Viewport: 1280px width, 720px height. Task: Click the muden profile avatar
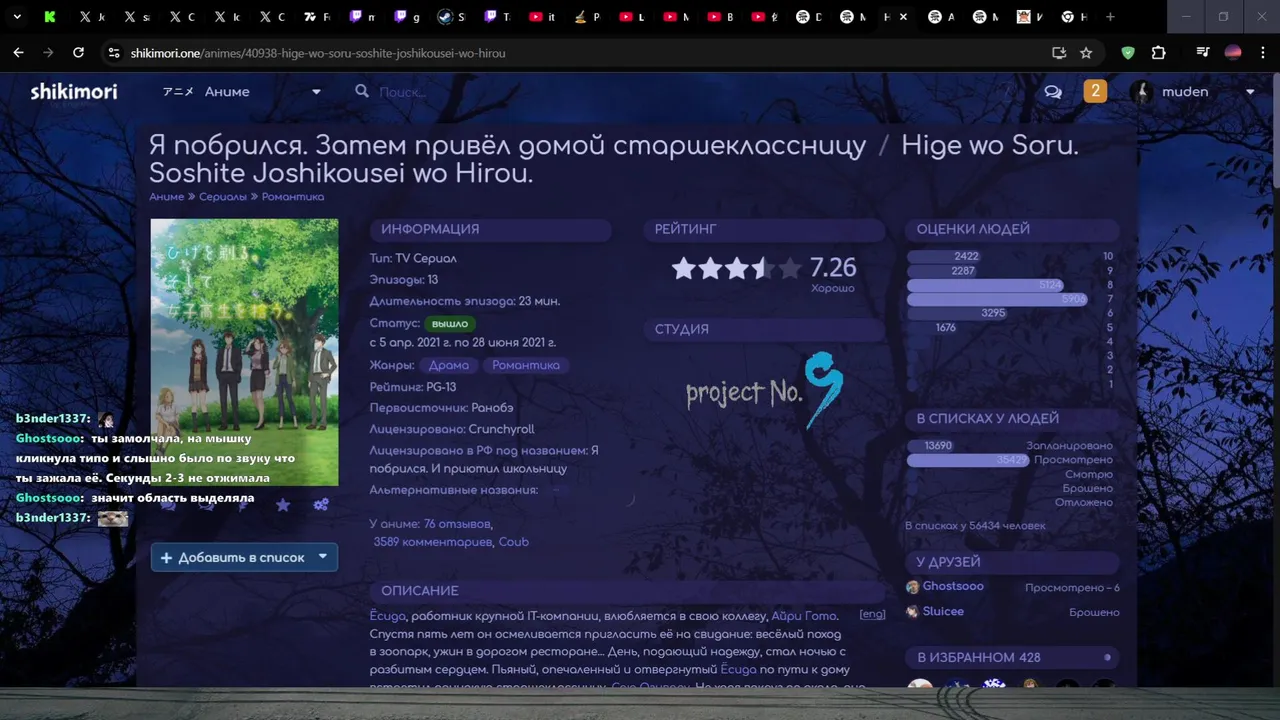coord(1141,92)
